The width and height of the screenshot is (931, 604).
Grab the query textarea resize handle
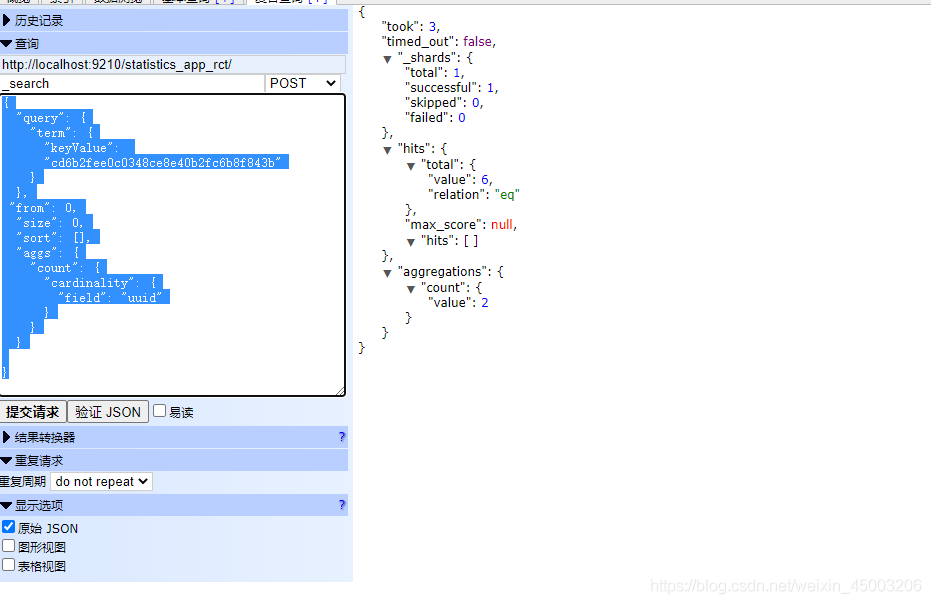click(x=340, y=391)
